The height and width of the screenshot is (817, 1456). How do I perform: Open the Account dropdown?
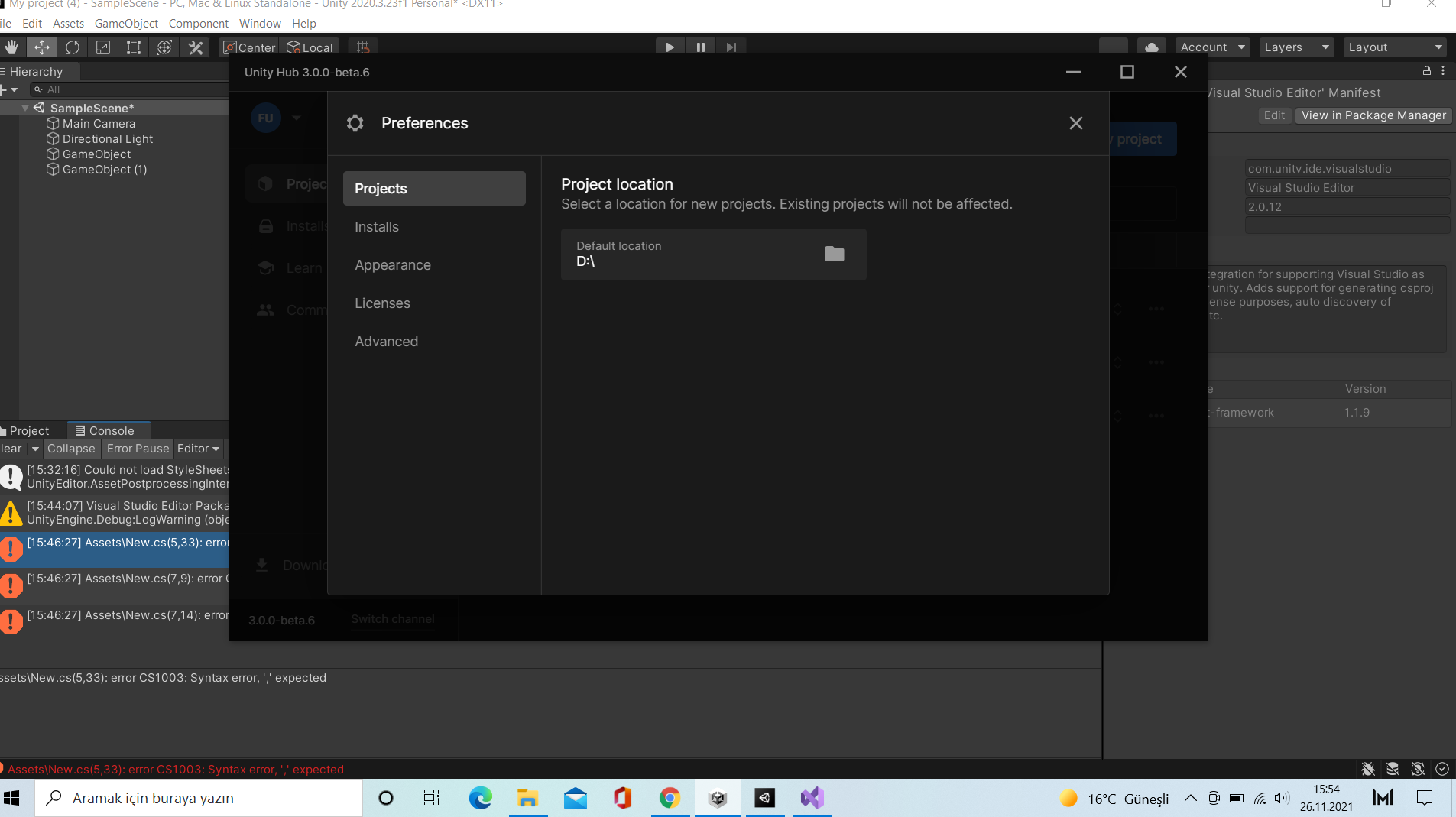tap(1213, 47)
